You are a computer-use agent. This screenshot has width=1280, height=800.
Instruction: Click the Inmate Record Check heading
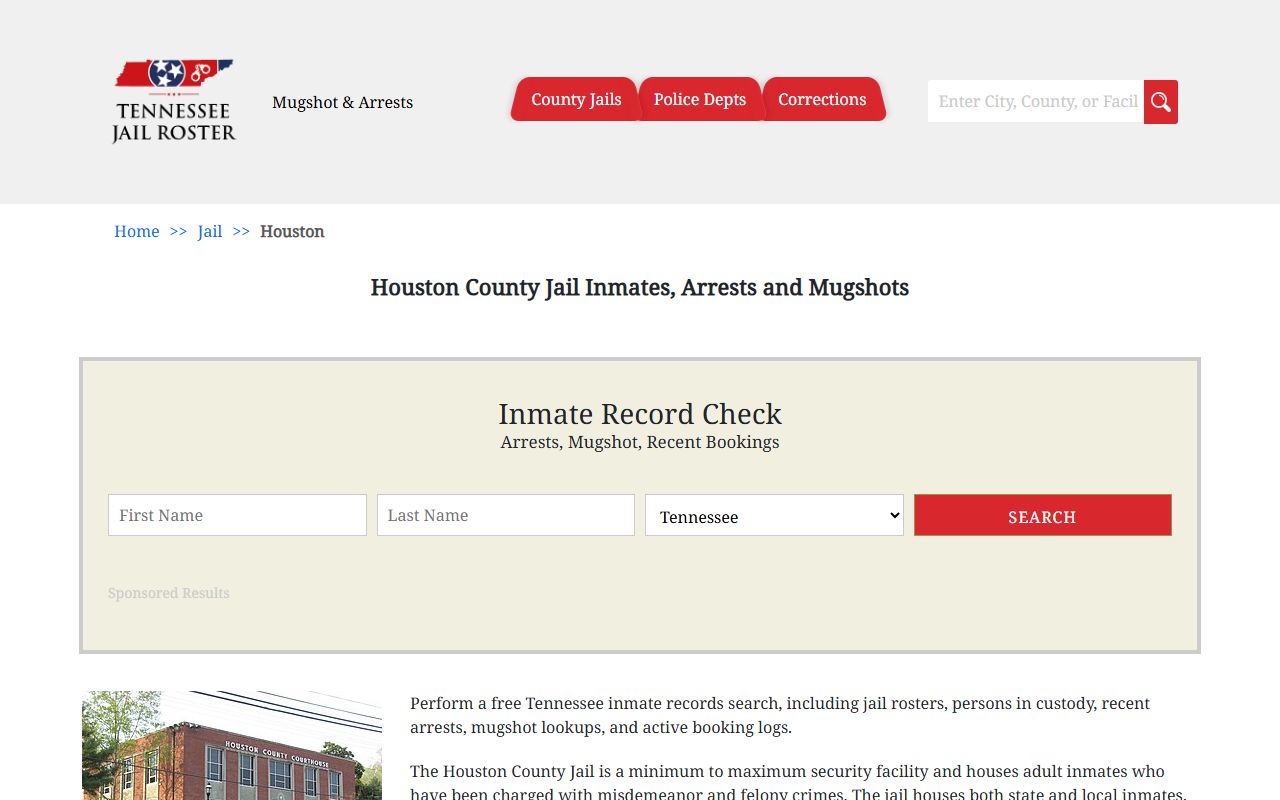point(640,414)
